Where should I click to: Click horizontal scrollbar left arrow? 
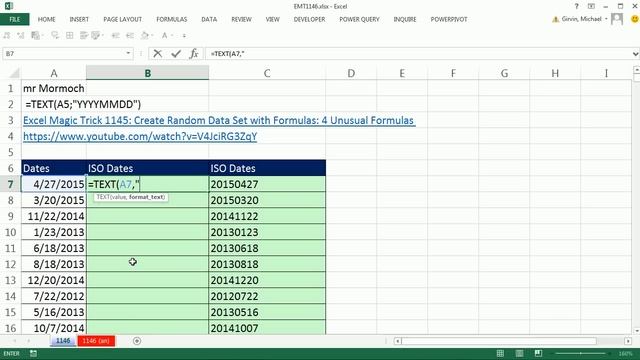pyautogui.click(x=398, y=341)
